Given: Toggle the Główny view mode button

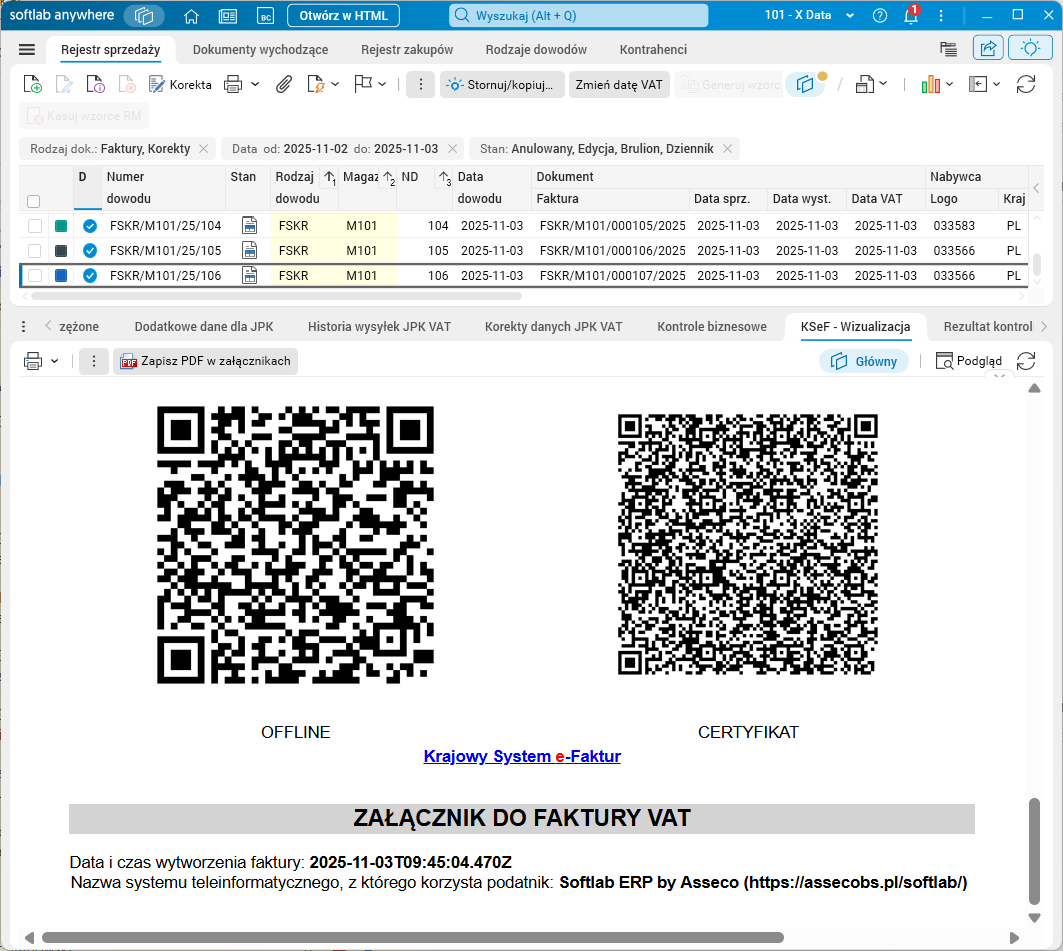Looking at the screenshot, I should coord(864,361).
